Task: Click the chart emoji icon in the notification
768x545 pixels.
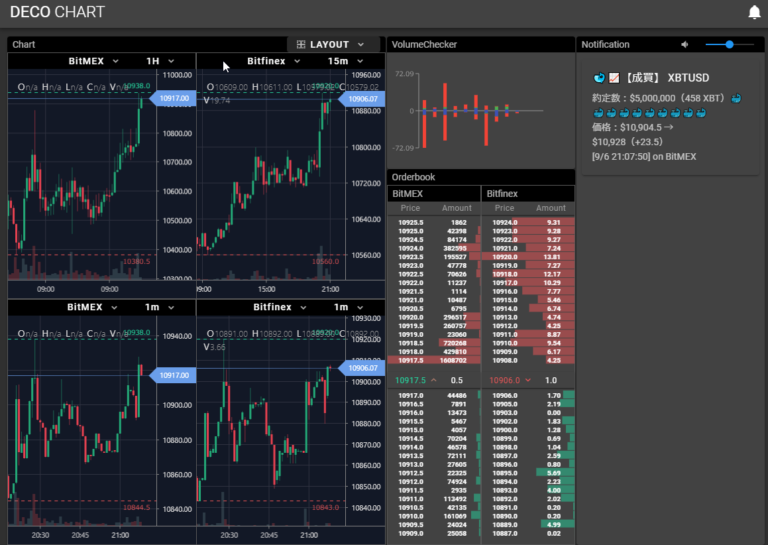Action: pos(614,78)
